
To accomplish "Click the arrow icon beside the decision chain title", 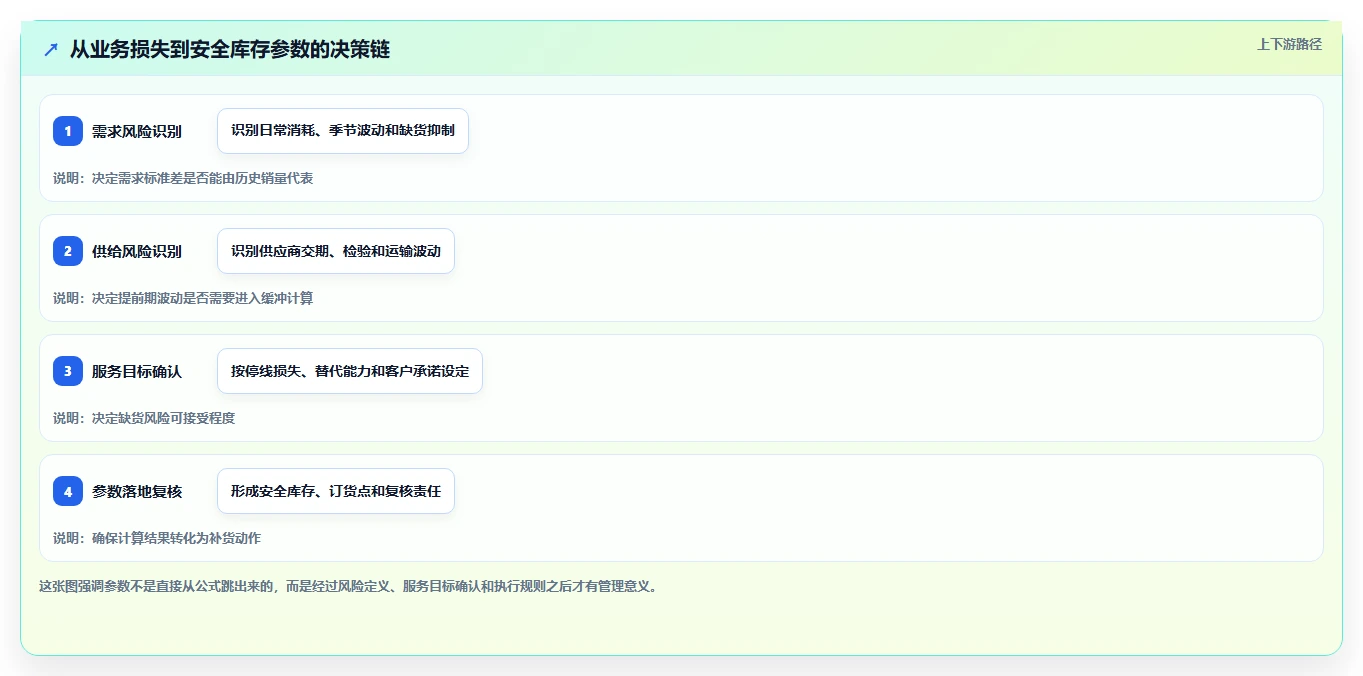I will click(x=51, y=49).
